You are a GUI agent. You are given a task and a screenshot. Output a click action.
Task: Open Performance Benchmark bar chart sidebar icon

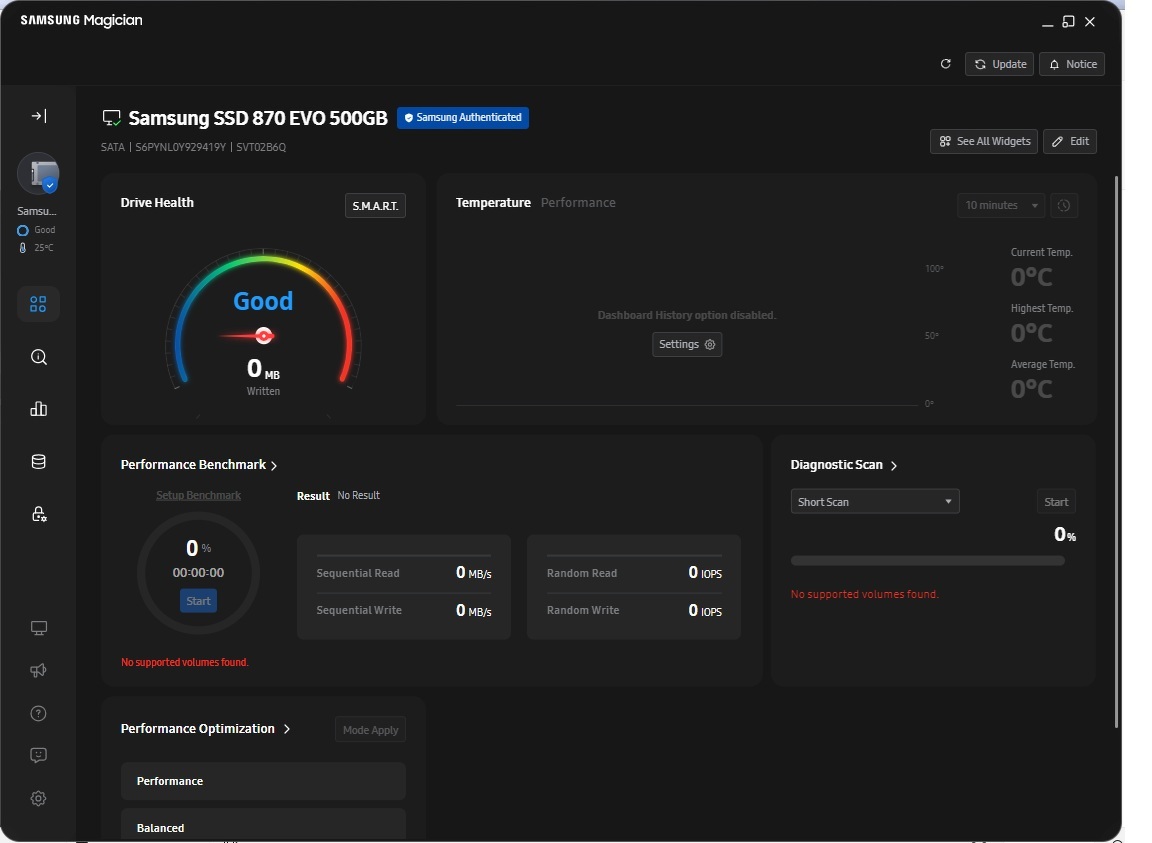click(39, 409)
